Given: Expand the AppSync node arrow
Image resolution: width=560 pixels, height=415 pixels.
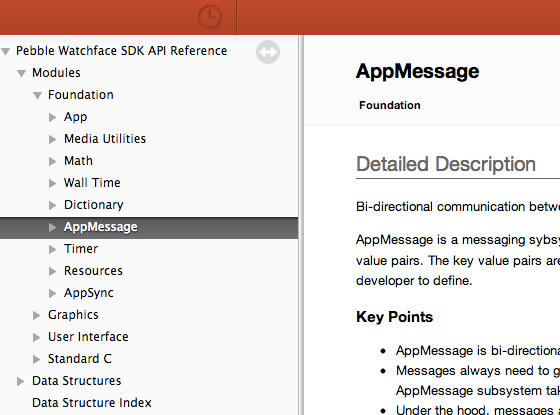Looking at the screenshot, I should (52, 293).
